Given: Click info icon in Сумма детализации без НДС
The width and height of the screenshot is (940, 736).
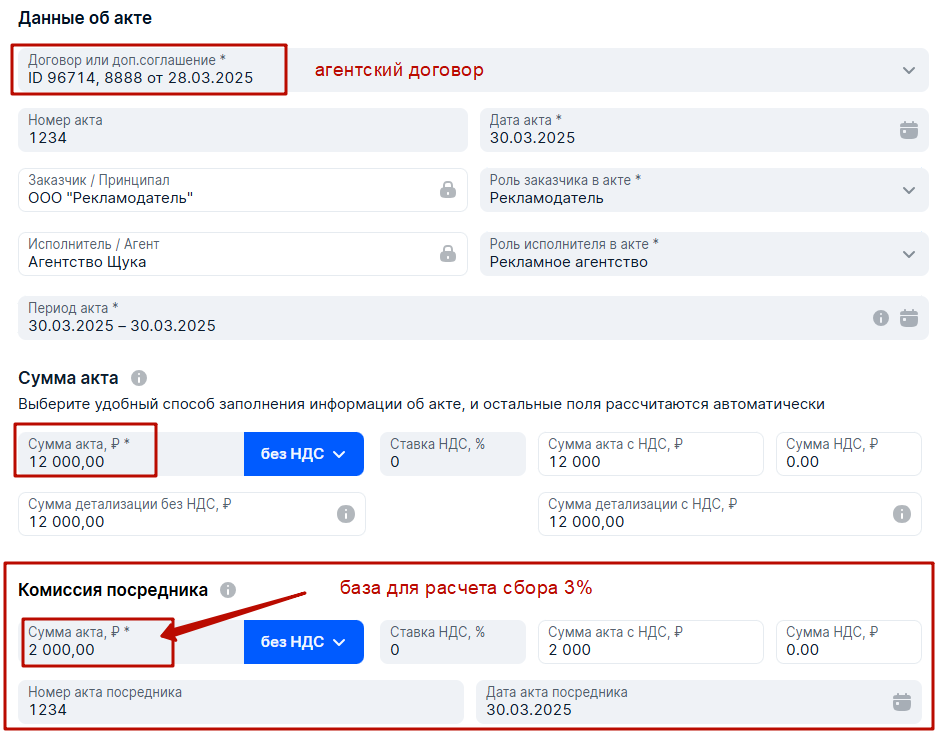Looking at the screenshot, I should pyautogui.click(x=345, y=514).
